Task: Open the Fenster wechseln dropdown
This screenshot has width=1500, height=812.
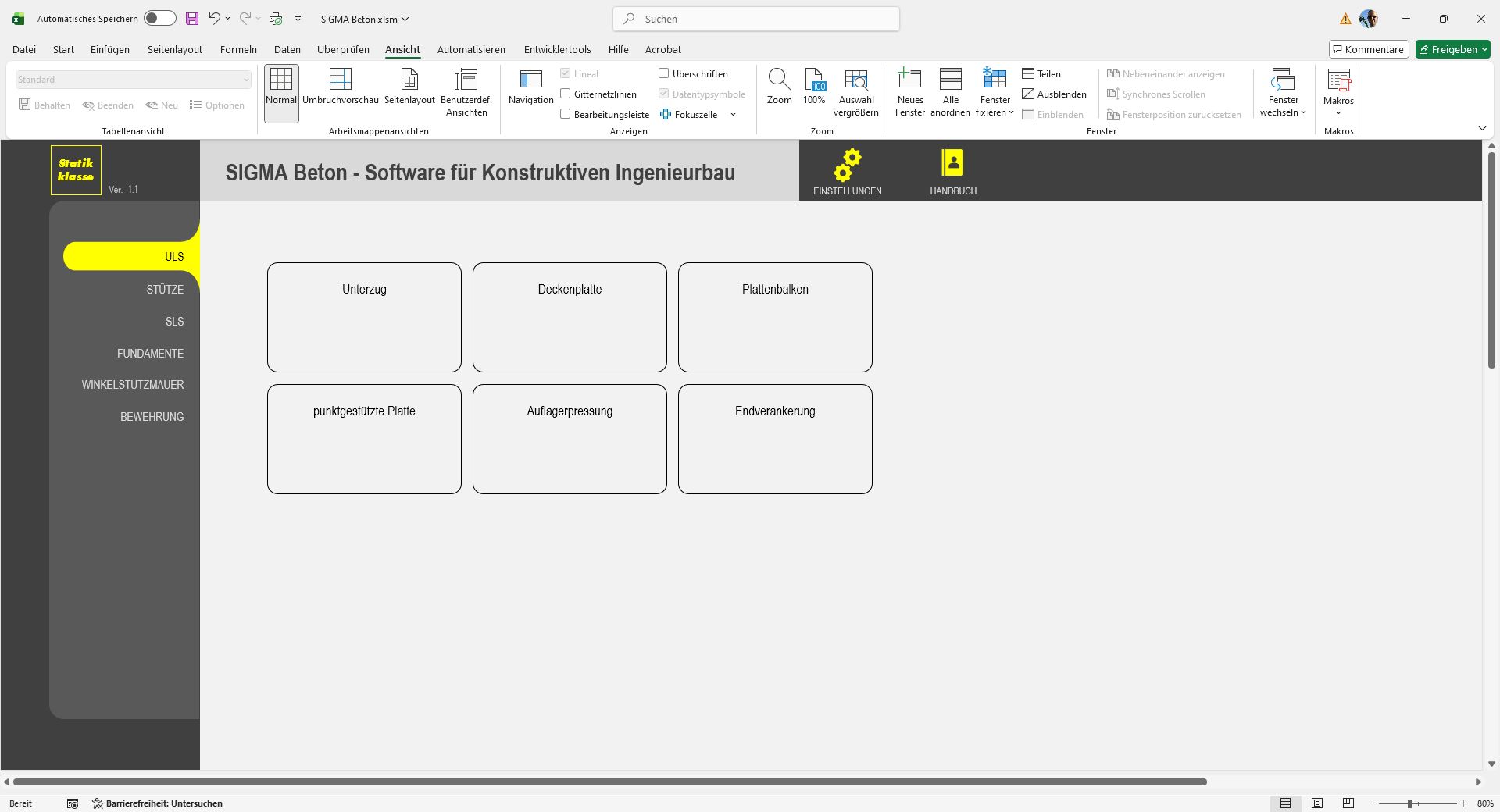Action: [1283, 112]
